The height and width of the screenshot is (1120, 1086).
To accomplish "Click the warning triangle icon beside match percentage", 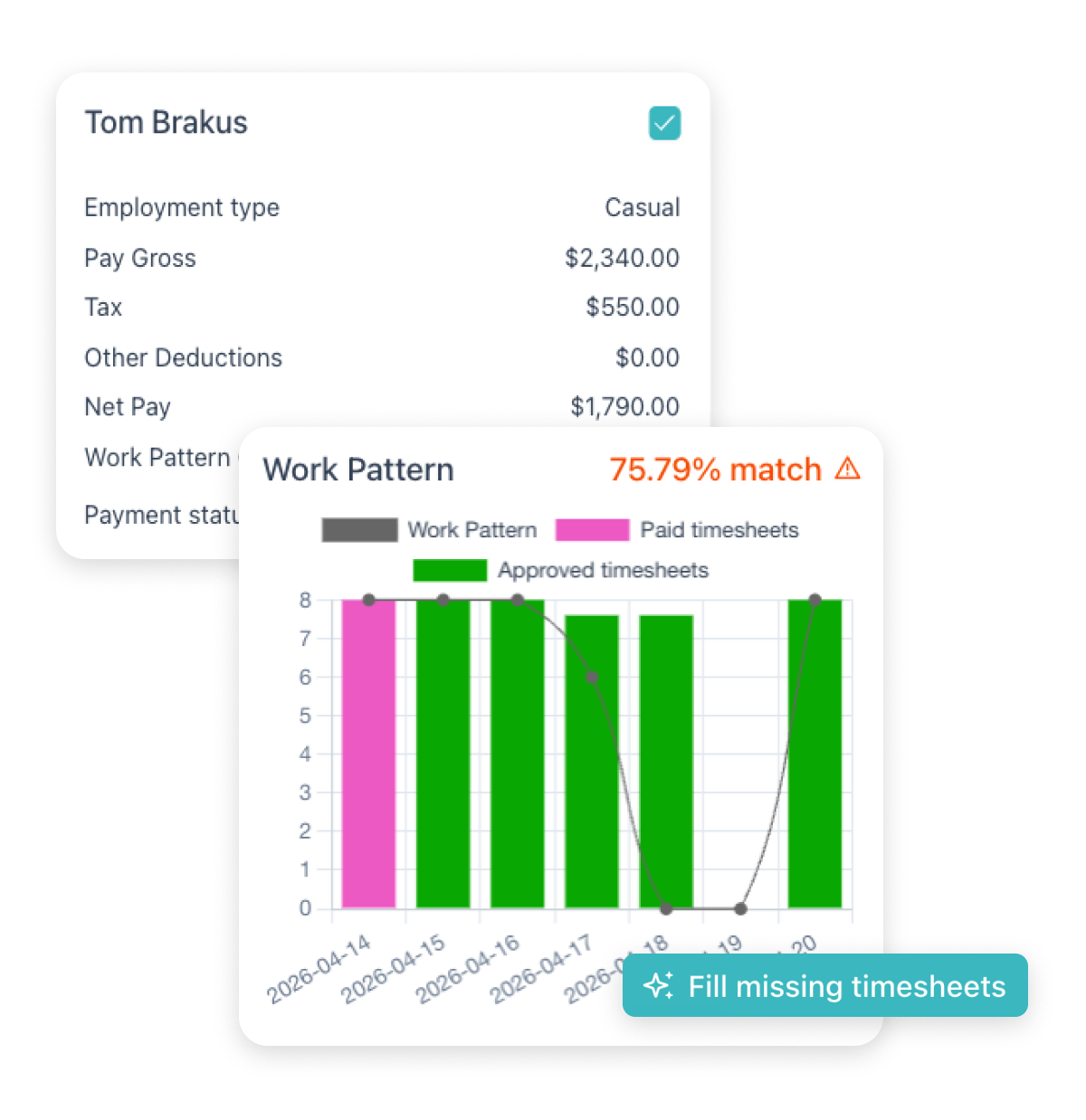I will [x=848, y=469].
